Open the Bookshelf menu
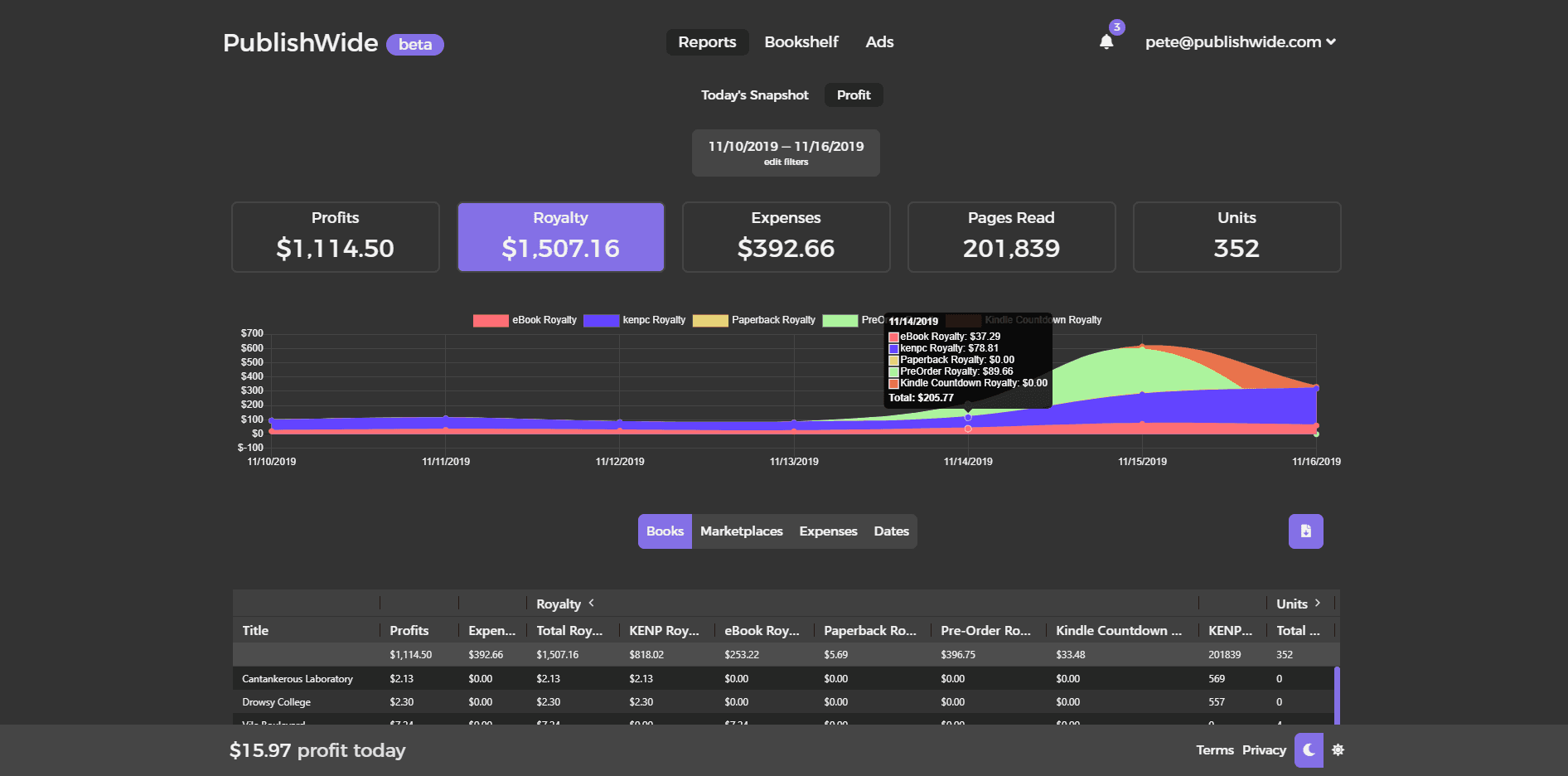 801,42
